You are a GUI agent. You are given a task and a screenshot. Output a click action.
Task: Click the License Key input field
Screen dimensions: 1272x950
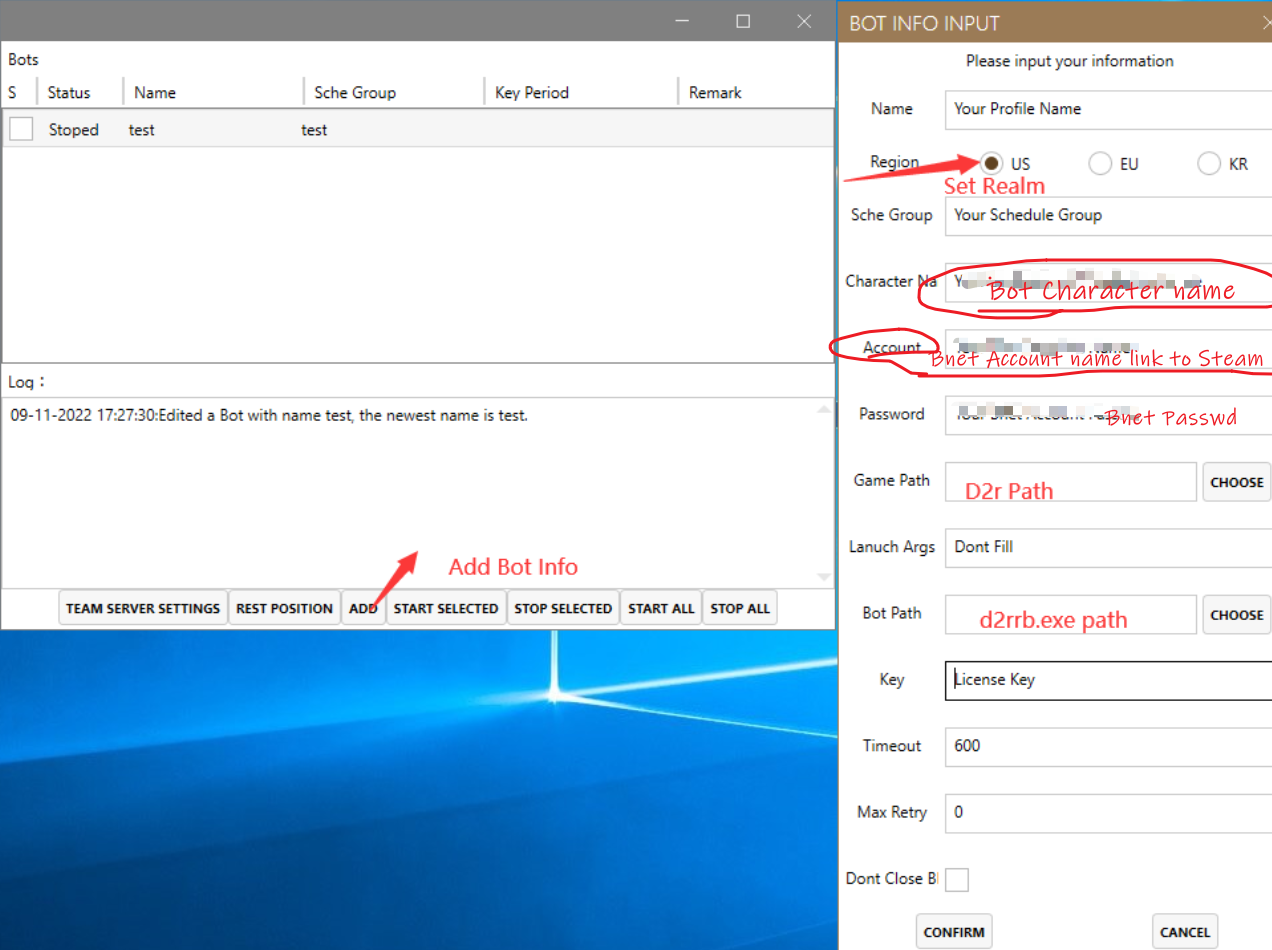[1108, 680]
